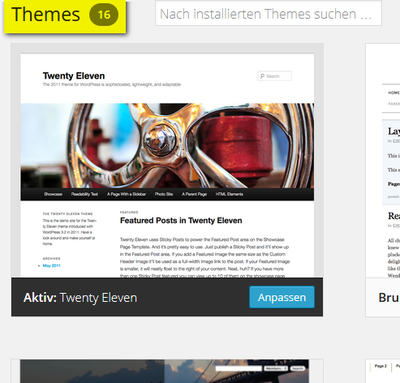This screenshot has width=400, height=383.
Task: Click 'HTML Elements' in the preview menu bar
Action: [229, 194]
